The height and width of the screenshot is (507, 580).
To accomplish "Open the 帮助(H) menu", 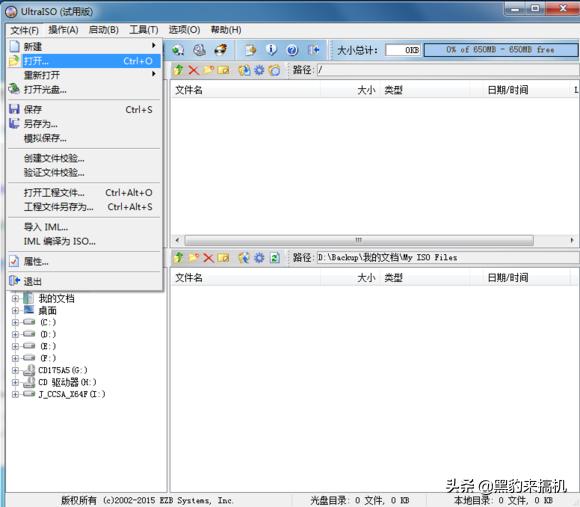I will (x=226, y=30).
